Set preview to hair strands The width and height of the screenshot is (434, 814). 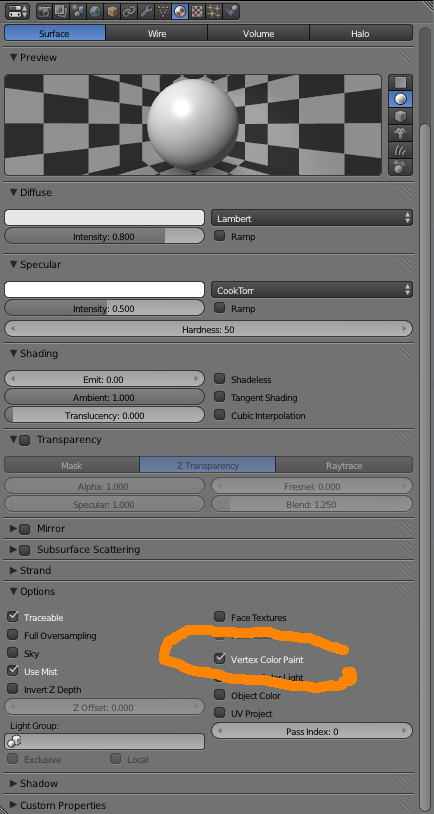[400, 150]
